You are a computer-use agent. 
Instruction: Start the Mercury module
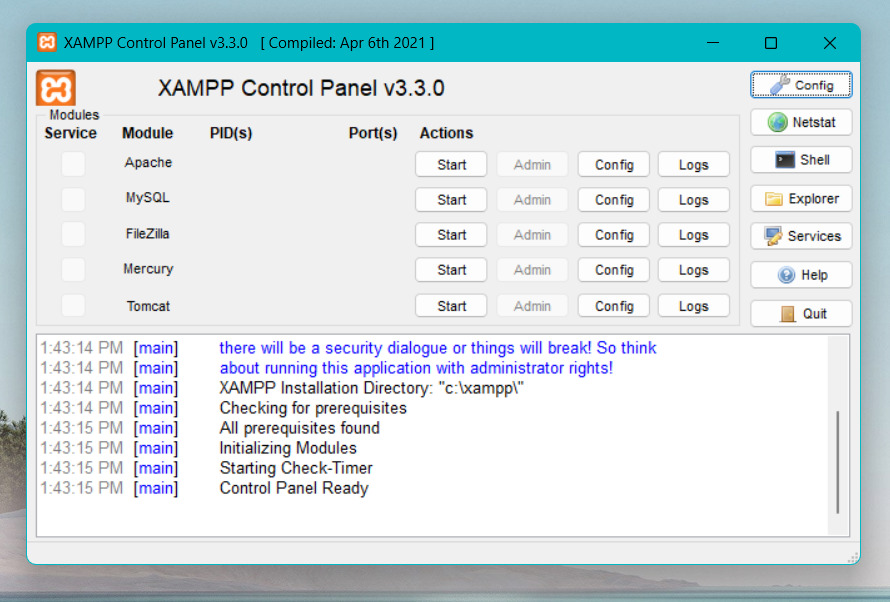[451, 270]
